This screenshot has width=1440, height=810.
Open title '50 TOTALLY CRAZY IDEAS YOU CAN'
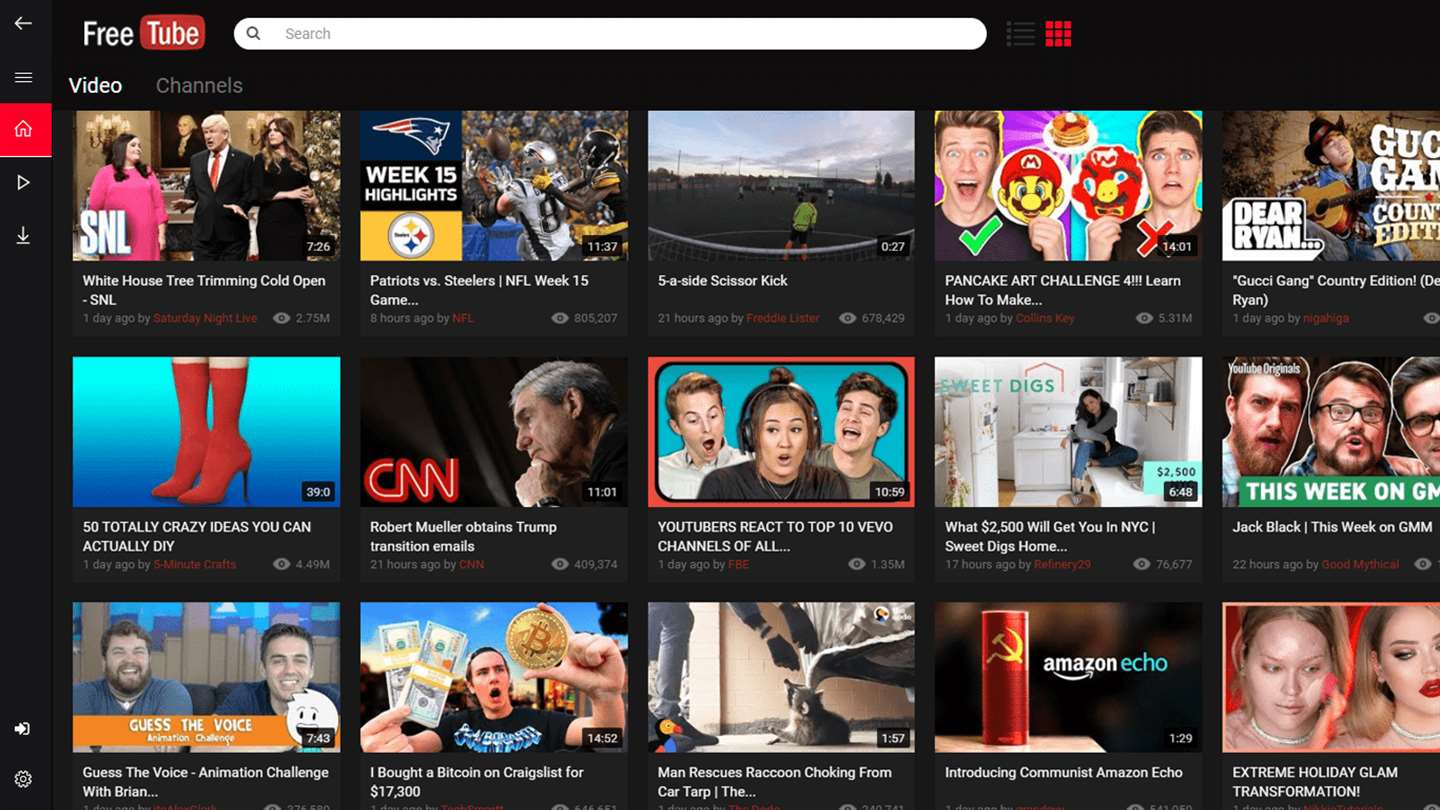tap(197, 536)
